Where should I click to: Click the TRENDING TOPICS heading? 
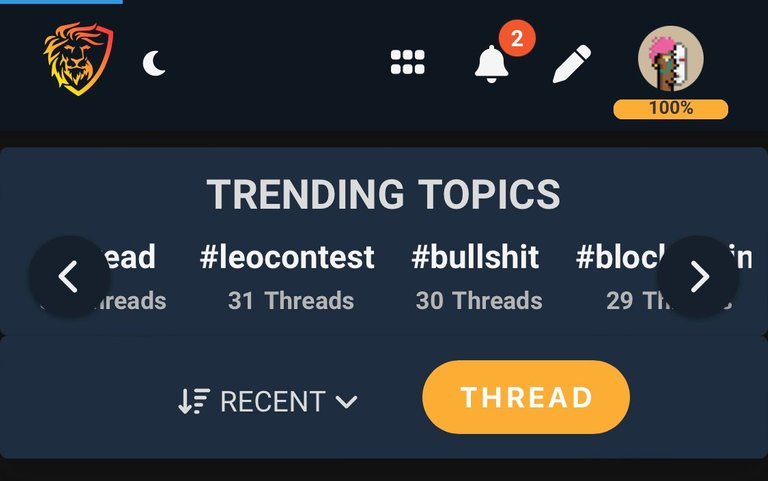tap(384, 194)
